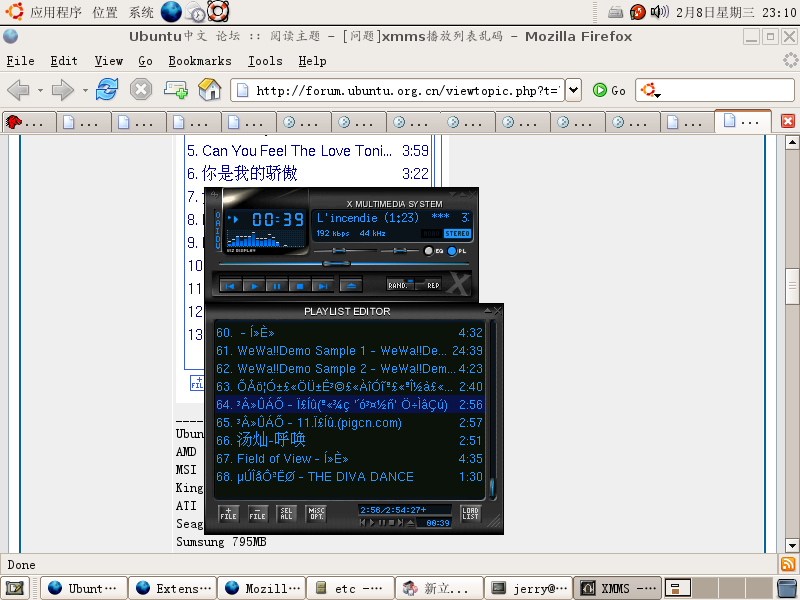Start playback with XMMS play button
Viewport: 800px width, 600px height.
[x=254, y=286]
